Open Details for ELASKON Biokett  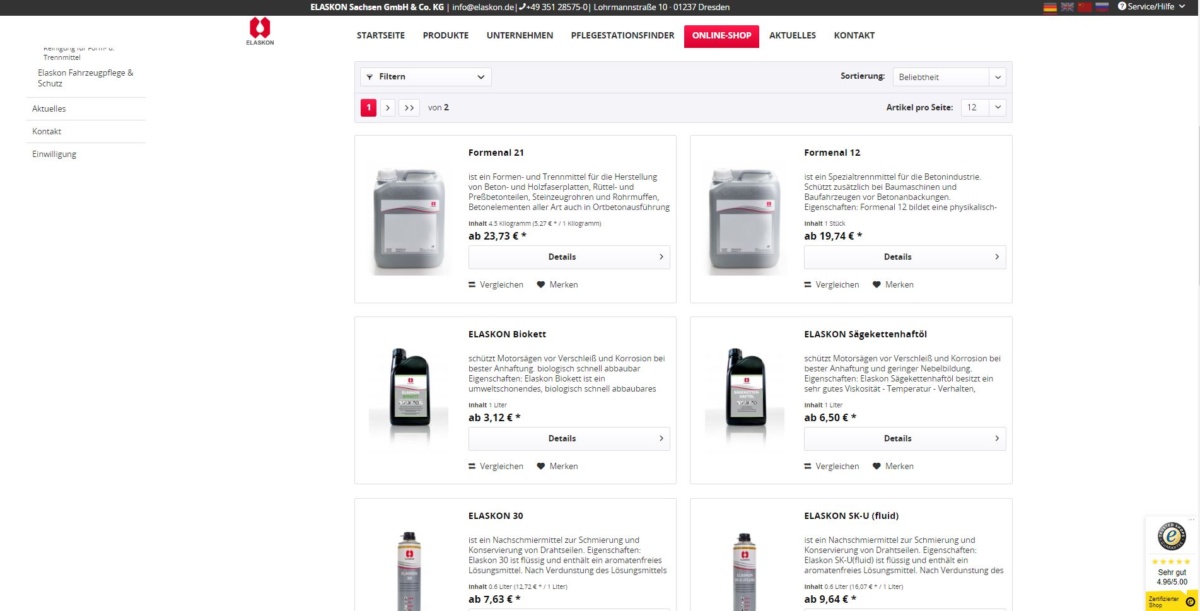point(569,438)
